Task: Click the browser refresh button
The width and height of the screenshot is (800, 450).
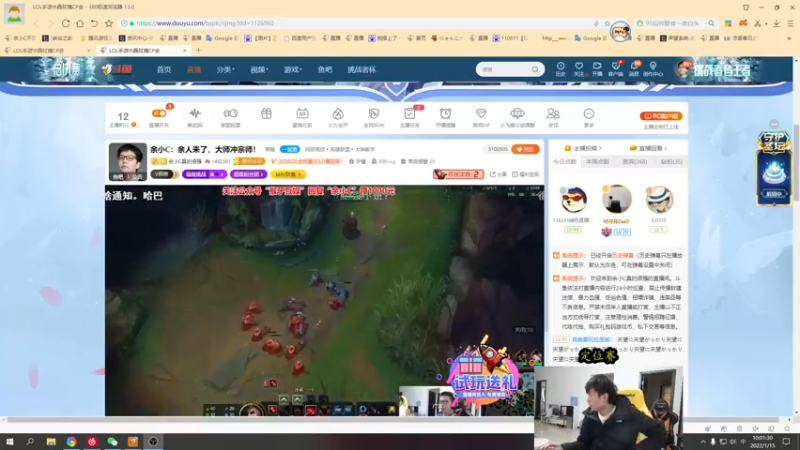Action: pos(65,23)
